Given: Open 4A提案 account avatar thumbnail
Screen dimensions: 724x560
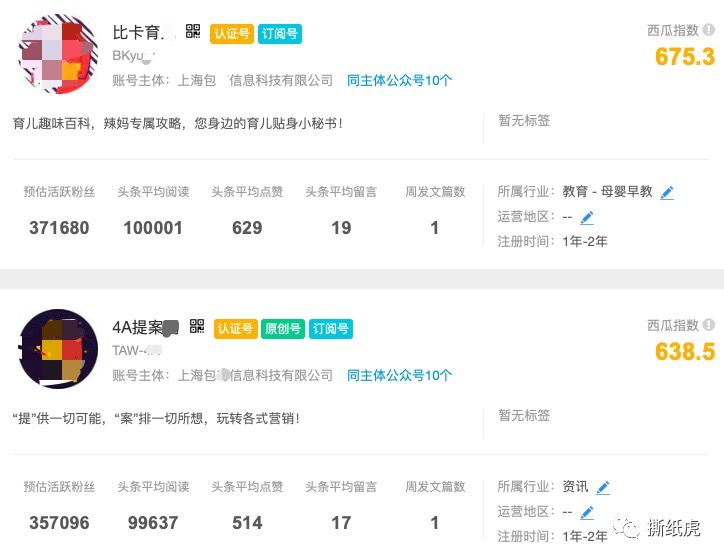Looking at the screenshot, I should click(58, 349).
